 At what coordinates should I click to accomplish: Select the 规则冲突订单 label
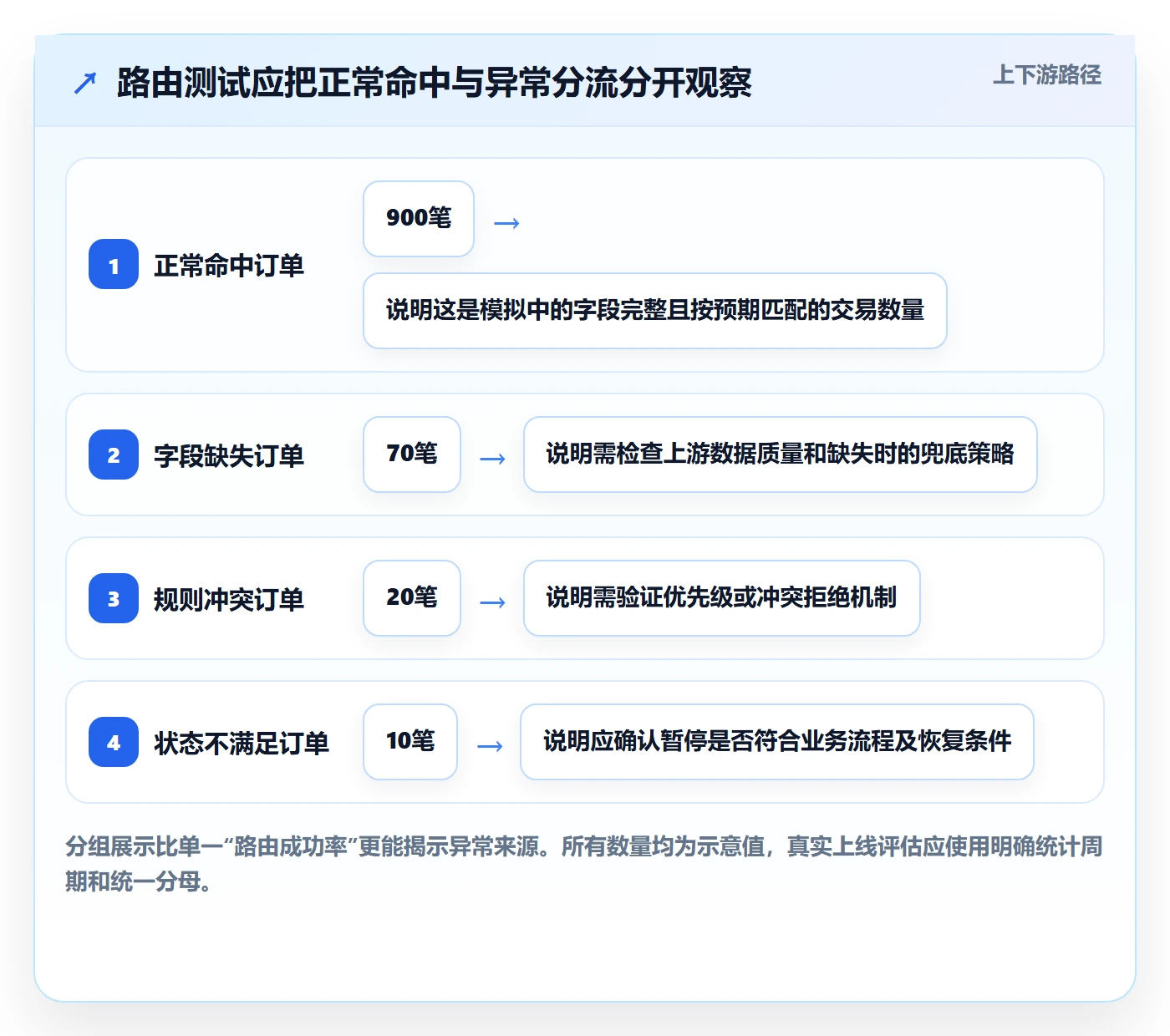tap(229, 600)
